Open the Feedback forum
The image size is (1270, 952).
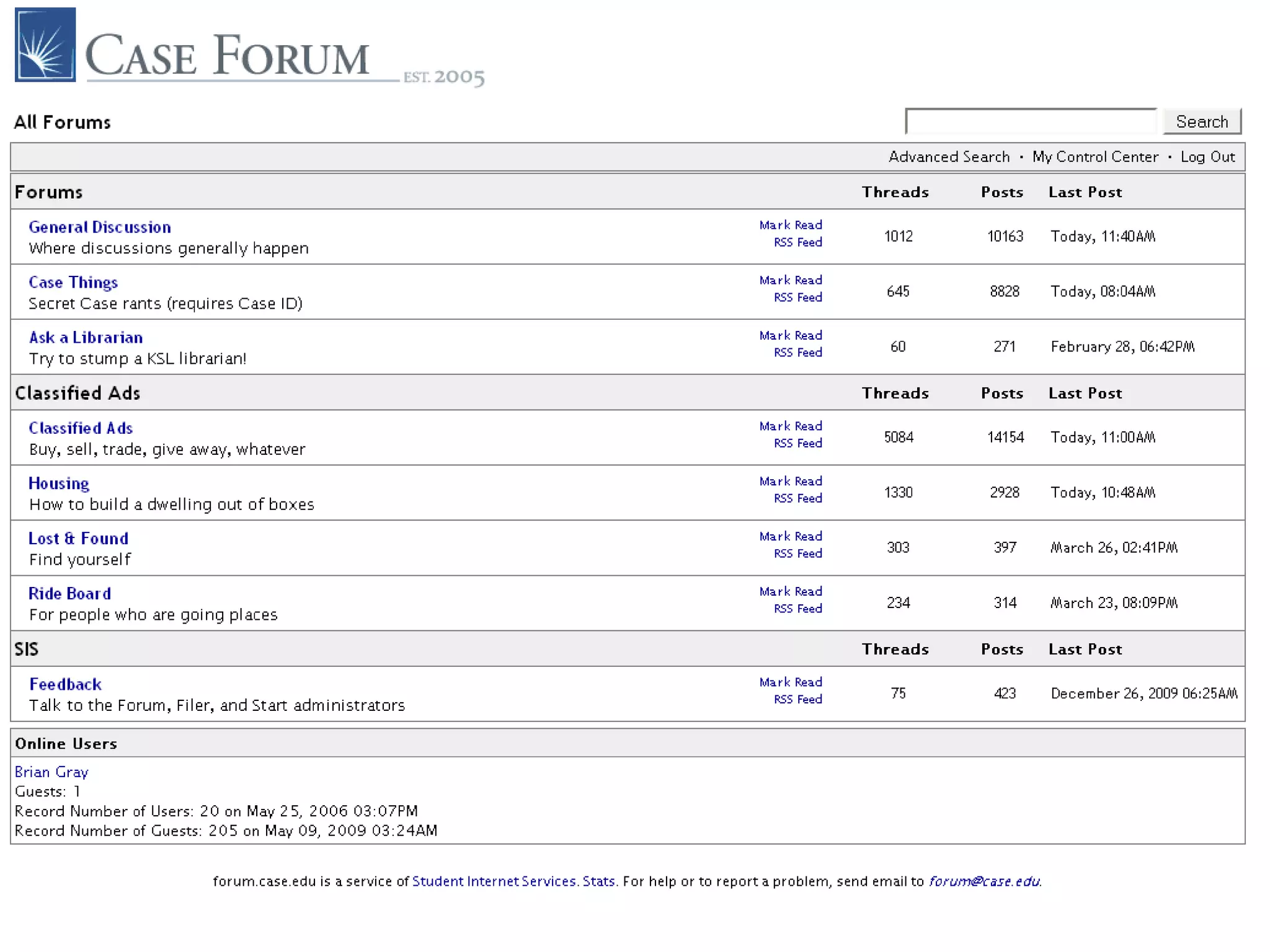66,684
